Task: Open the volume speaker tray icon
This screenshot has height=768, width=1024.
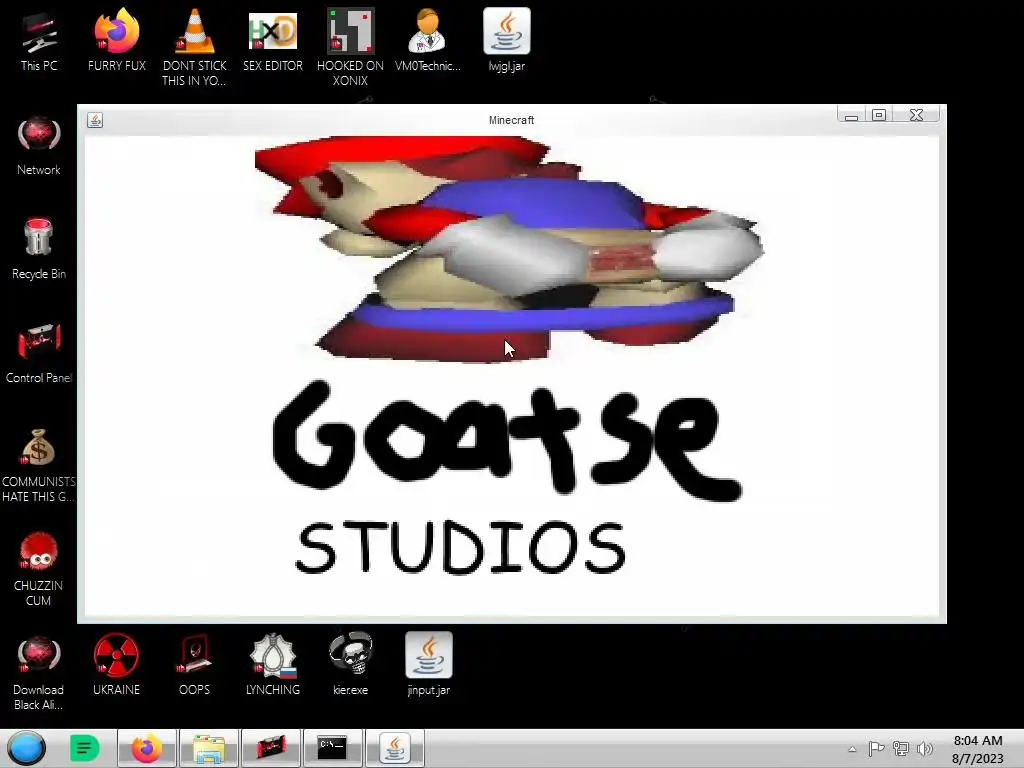Action: pyautogui.click(x=925, y=748)
